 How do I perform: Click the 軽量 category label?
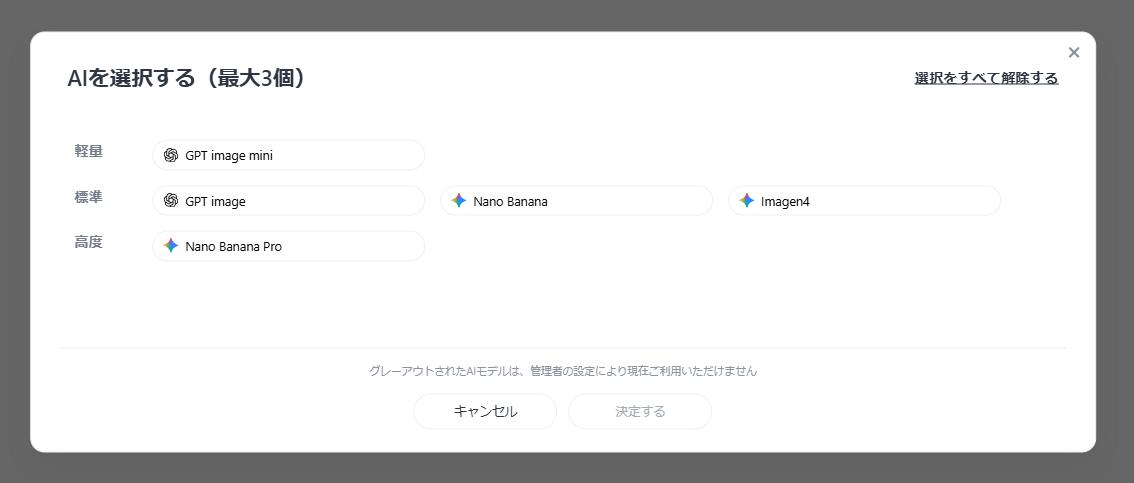[x=89, y=151]
